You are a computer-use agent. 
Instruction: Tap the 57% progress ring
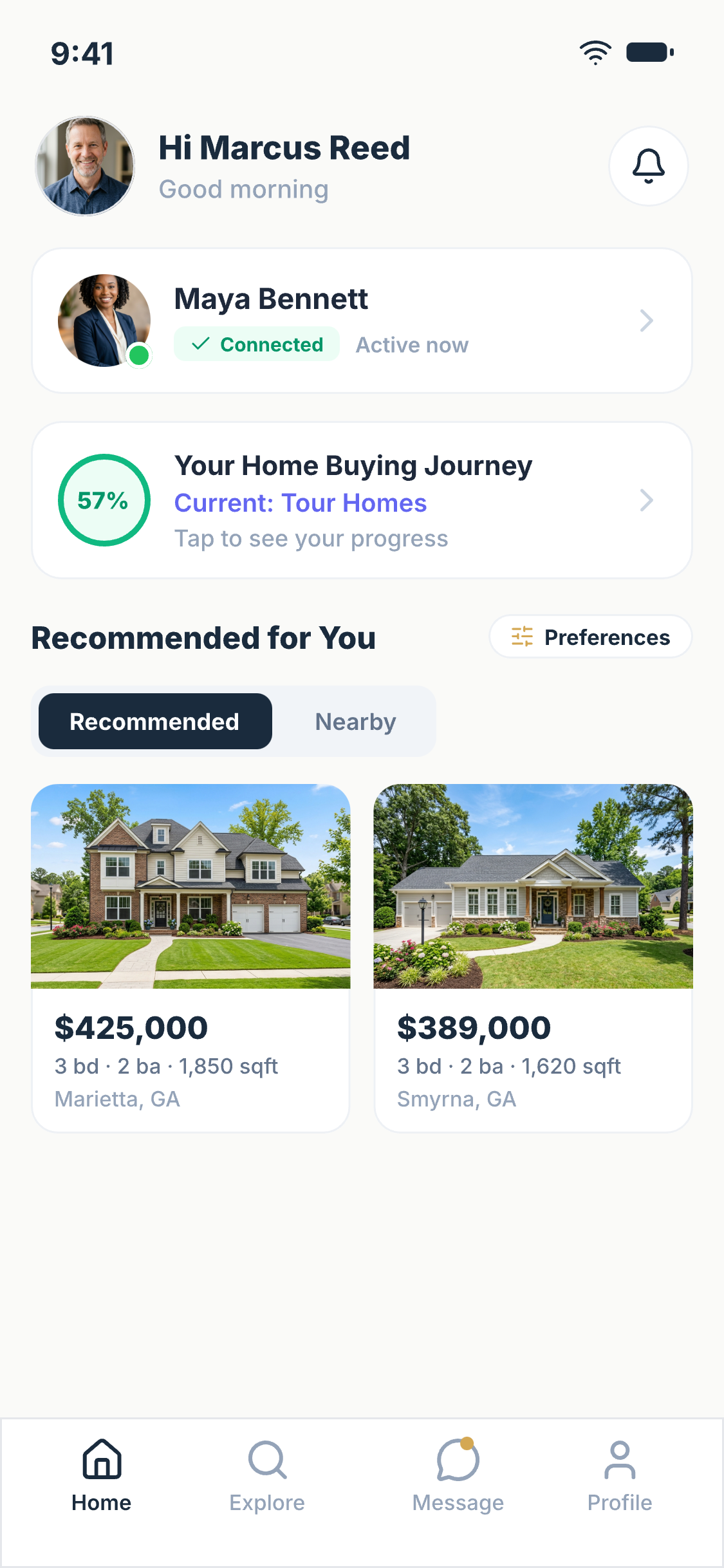[104, 500]
